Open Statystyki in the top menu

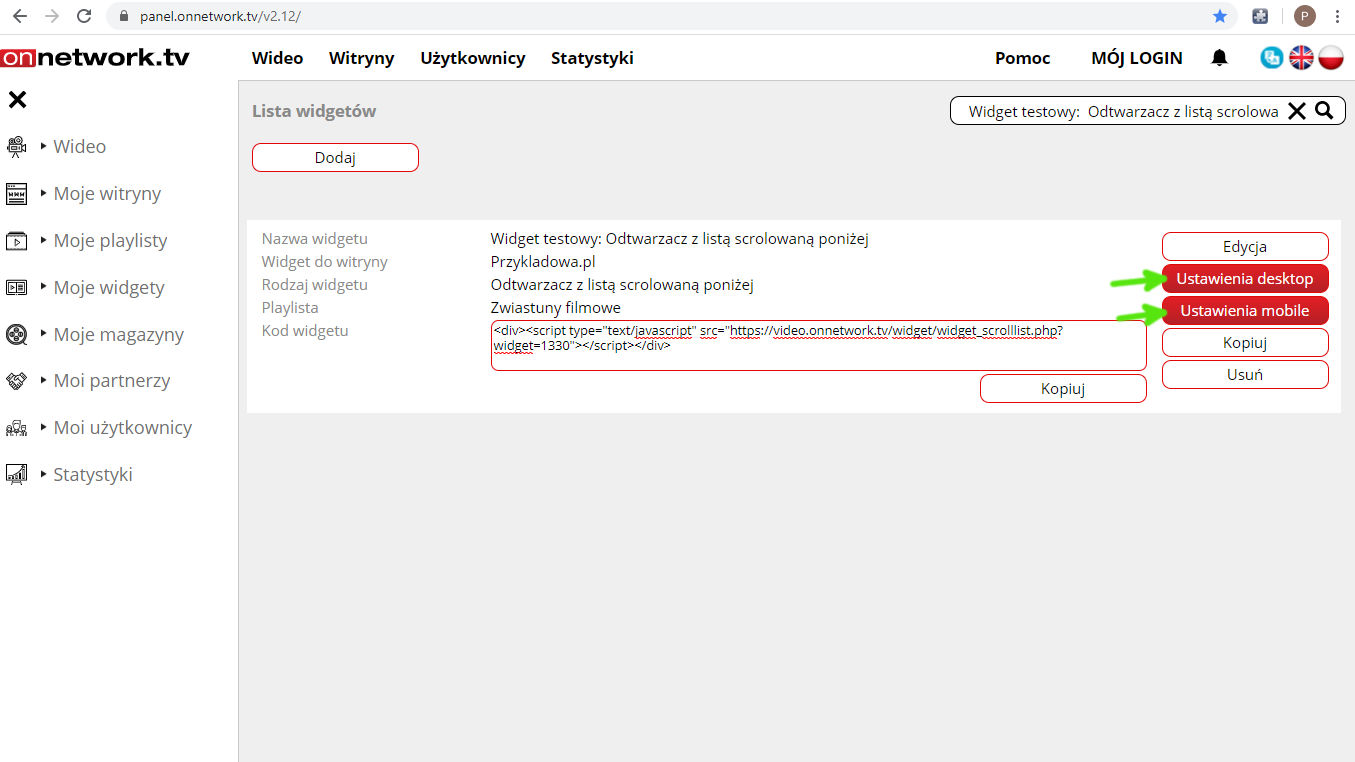coord(592,58)
